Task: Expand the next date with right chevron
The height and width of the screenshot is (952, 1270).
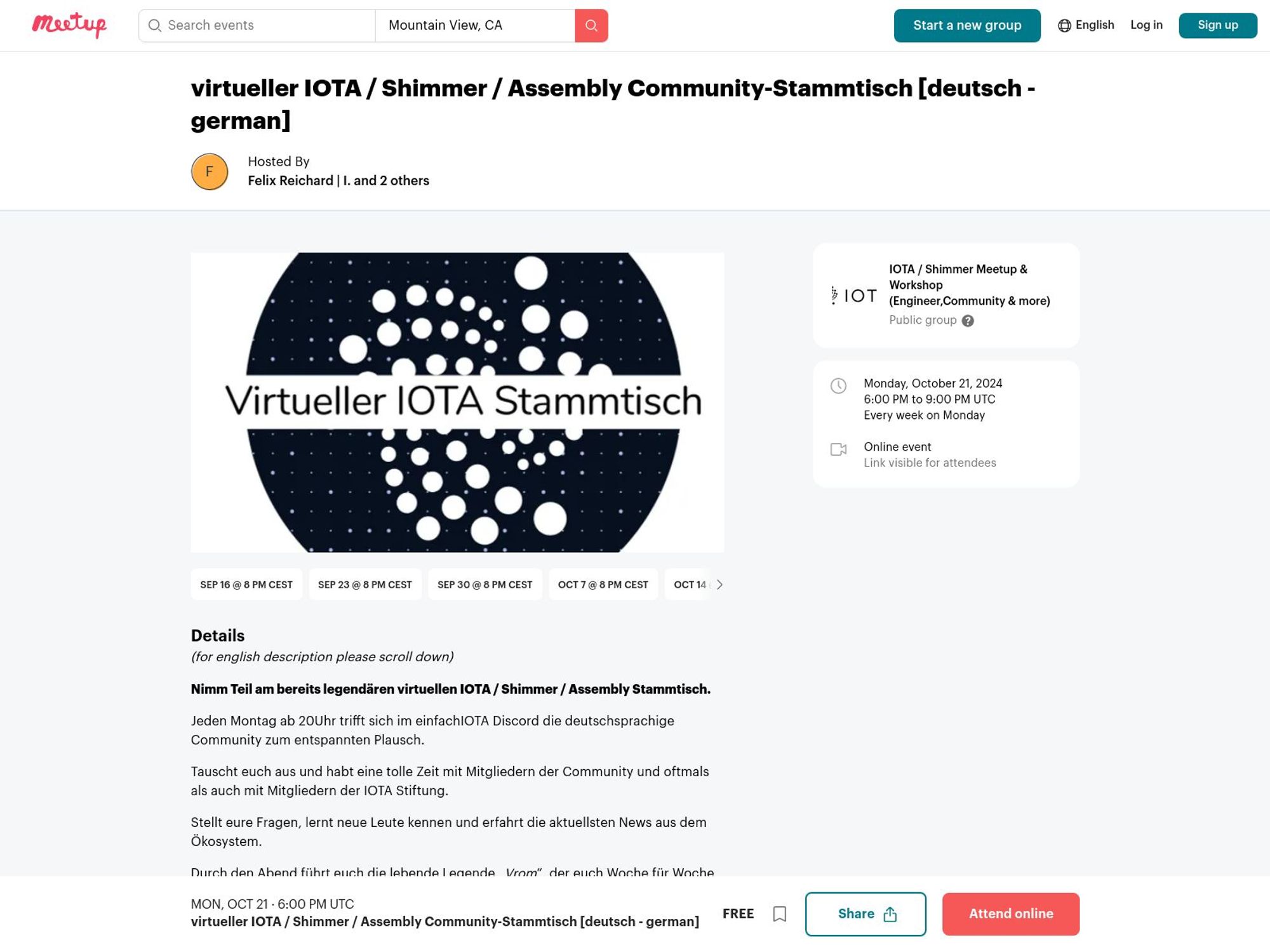Action: [720, 585]
